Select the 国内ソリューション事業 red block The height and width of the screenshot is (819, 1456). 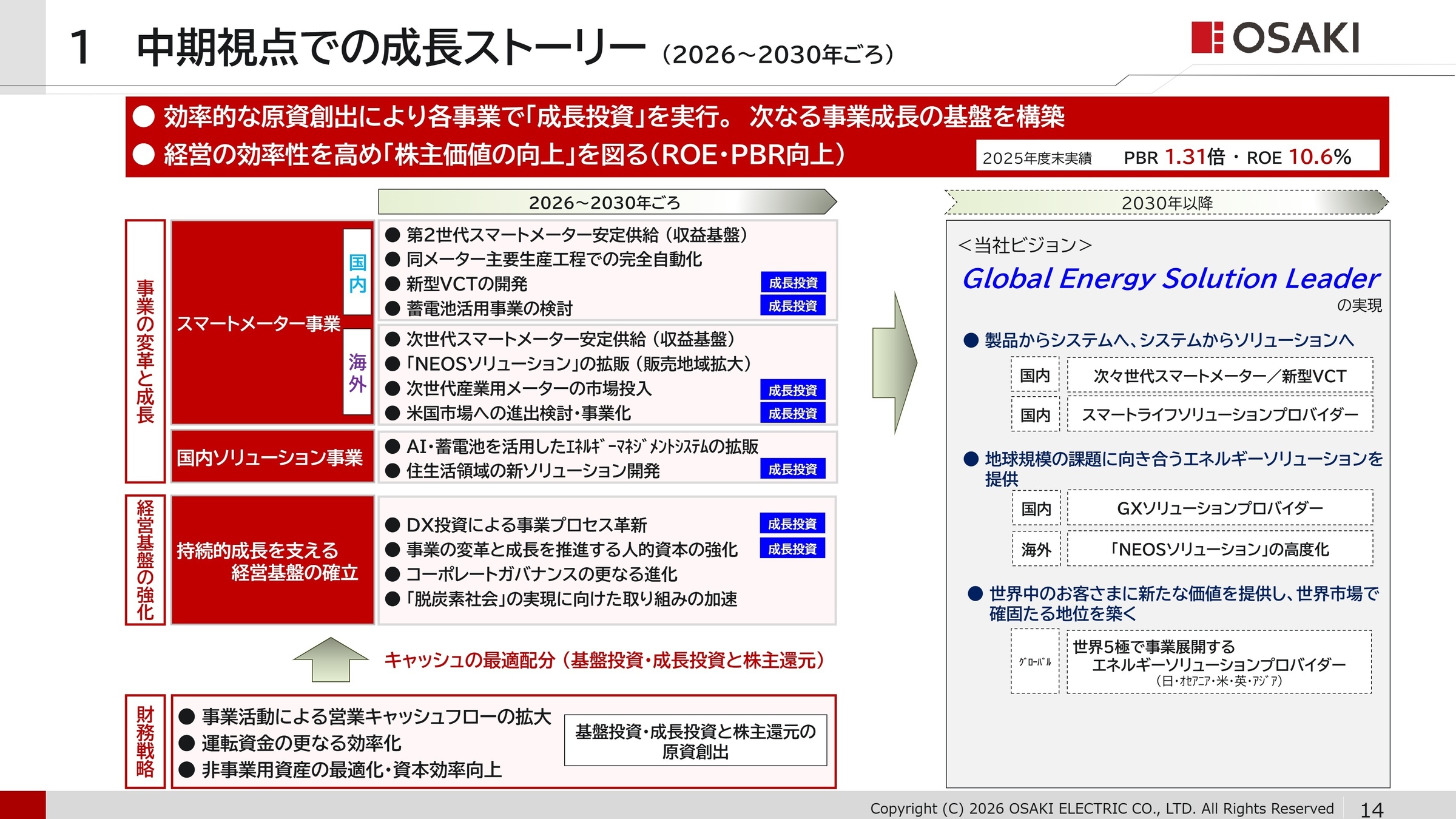click(272, 457)
